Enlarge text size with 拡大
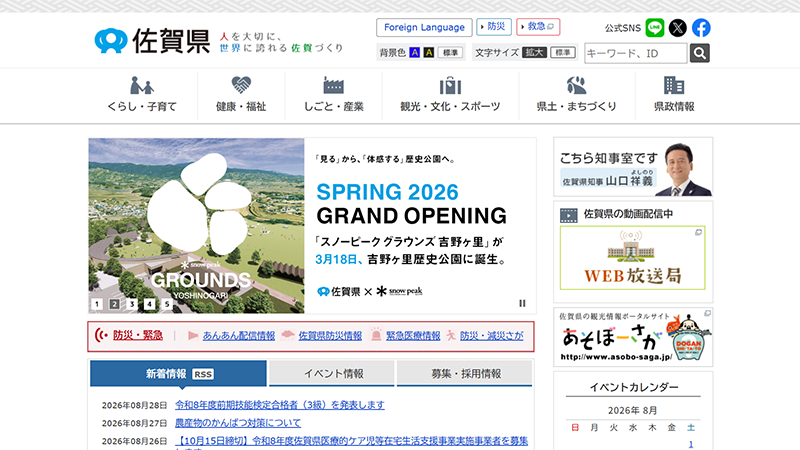The image size is (800, 450). (534, 53)
